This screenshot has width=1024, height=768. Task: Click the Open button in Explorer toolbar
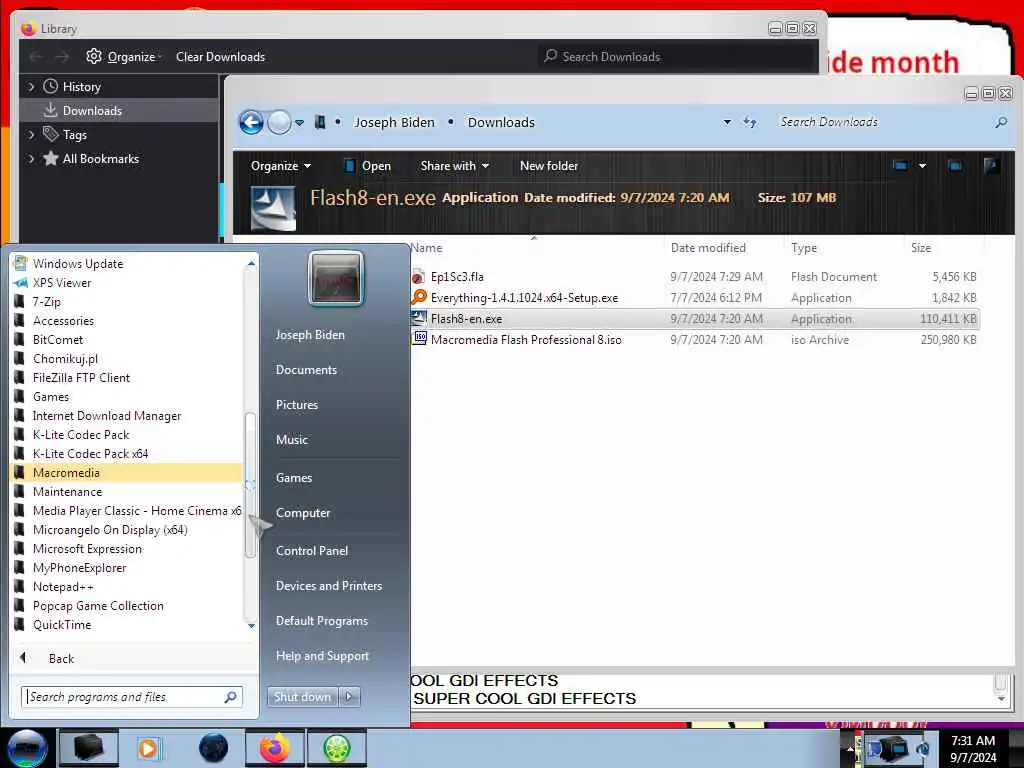[367, 166]
